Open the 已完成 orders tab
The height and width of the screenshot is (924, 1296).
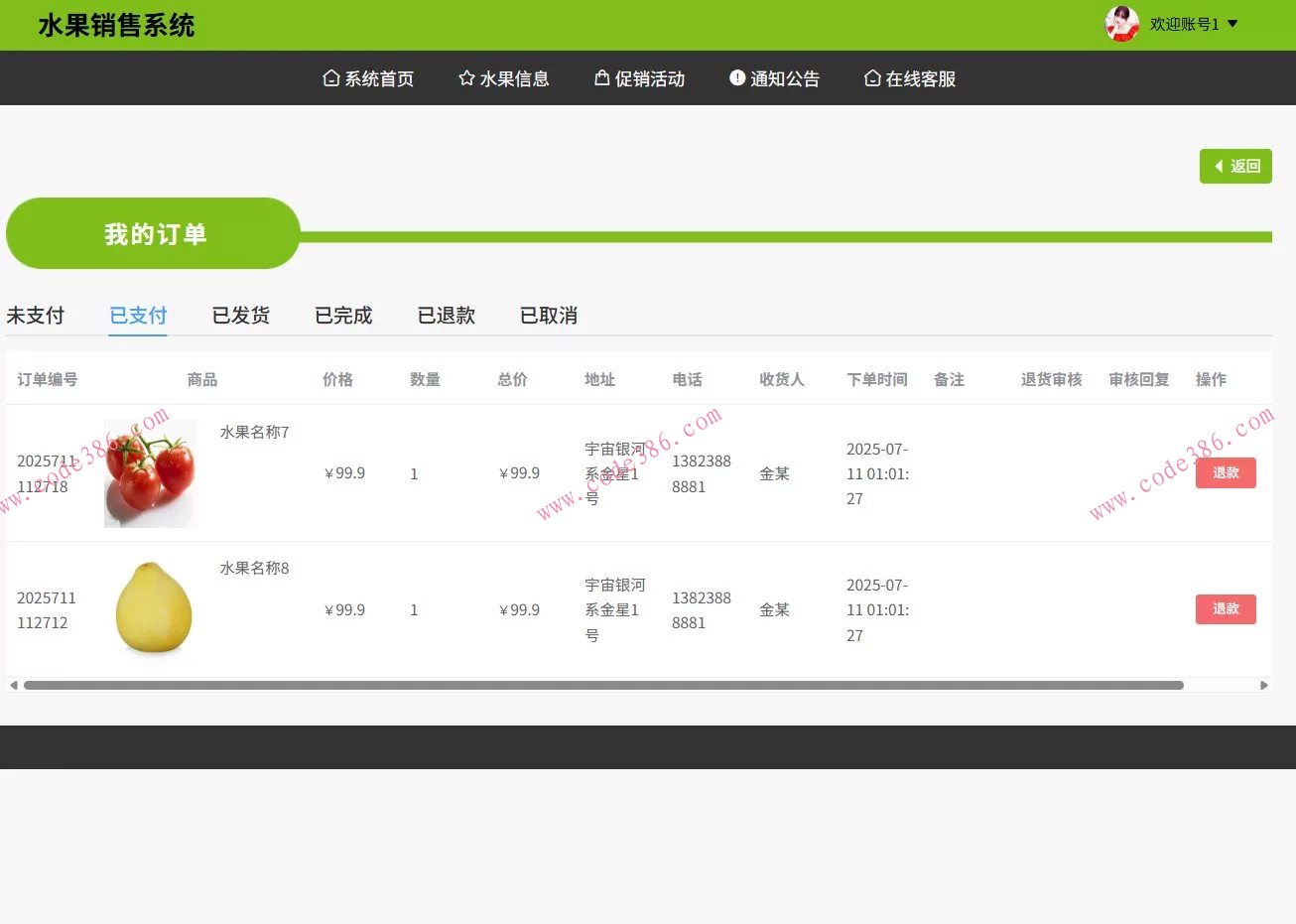point(343,315)
